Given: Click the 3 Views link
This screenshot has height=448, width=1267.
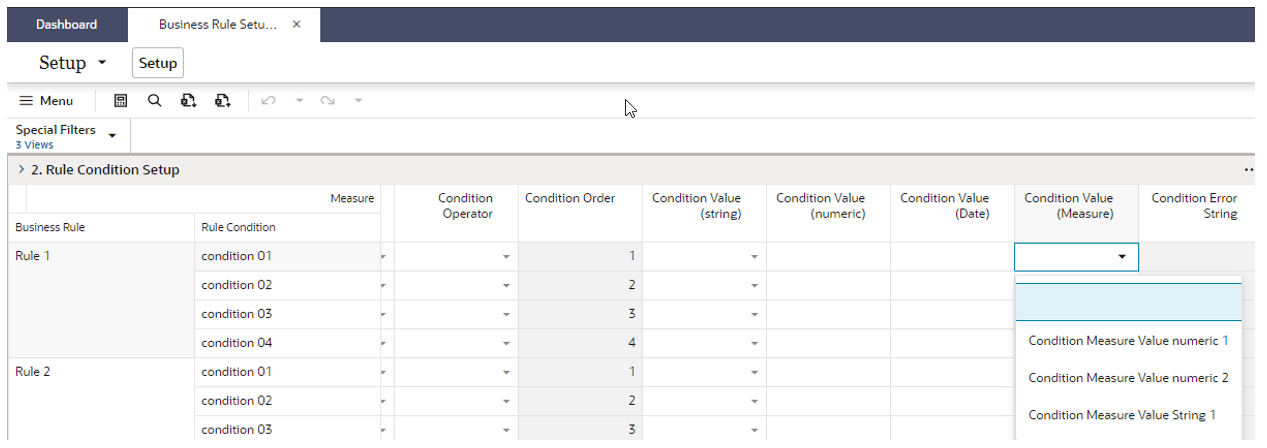Looking at the screenshot, I should click(x=35, y=145).
